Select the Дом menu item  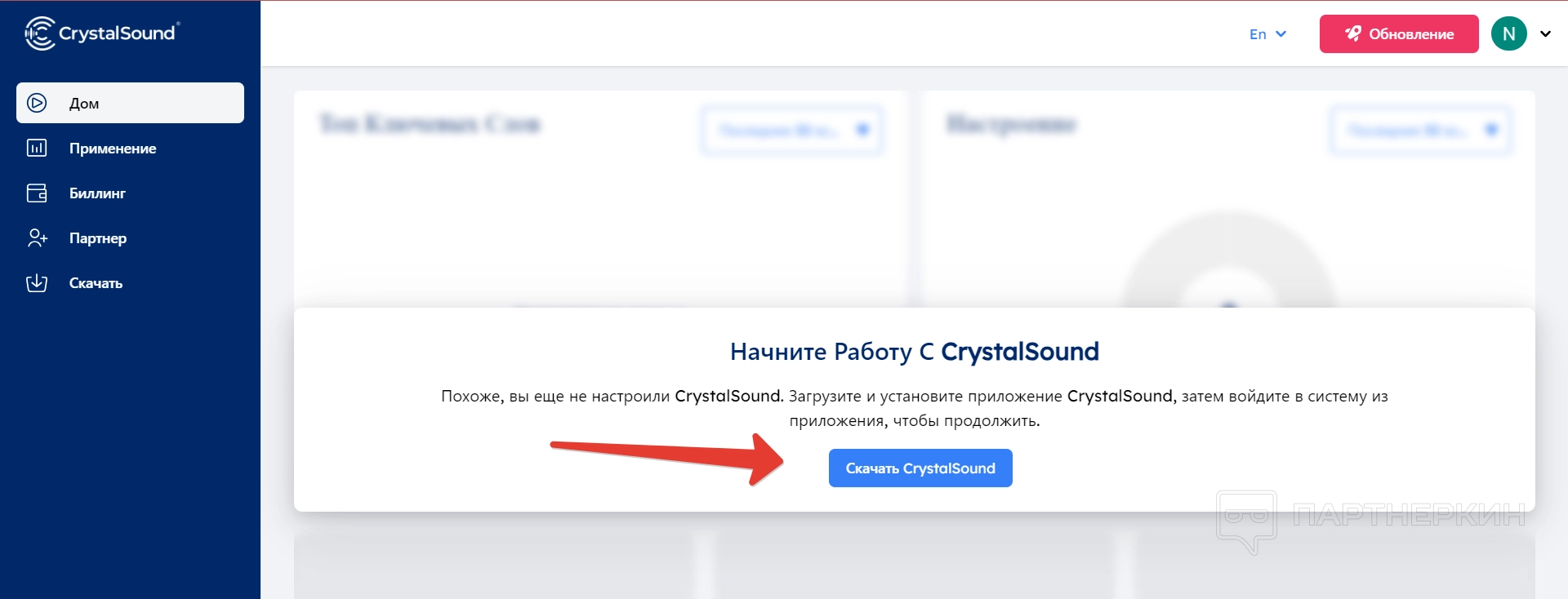pyautogui.click(x=130, y=103)
